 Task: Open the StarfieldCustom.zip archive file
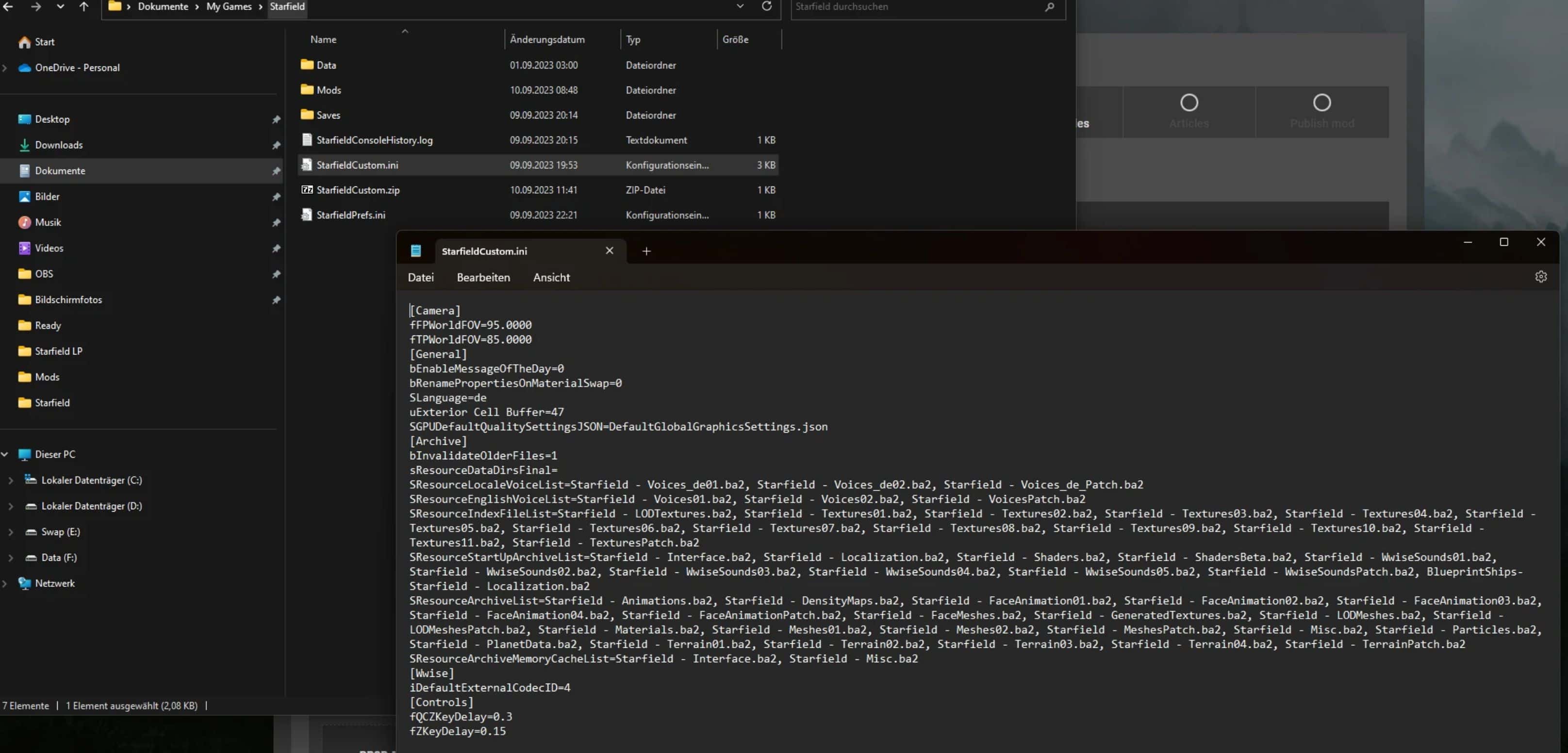358,190
